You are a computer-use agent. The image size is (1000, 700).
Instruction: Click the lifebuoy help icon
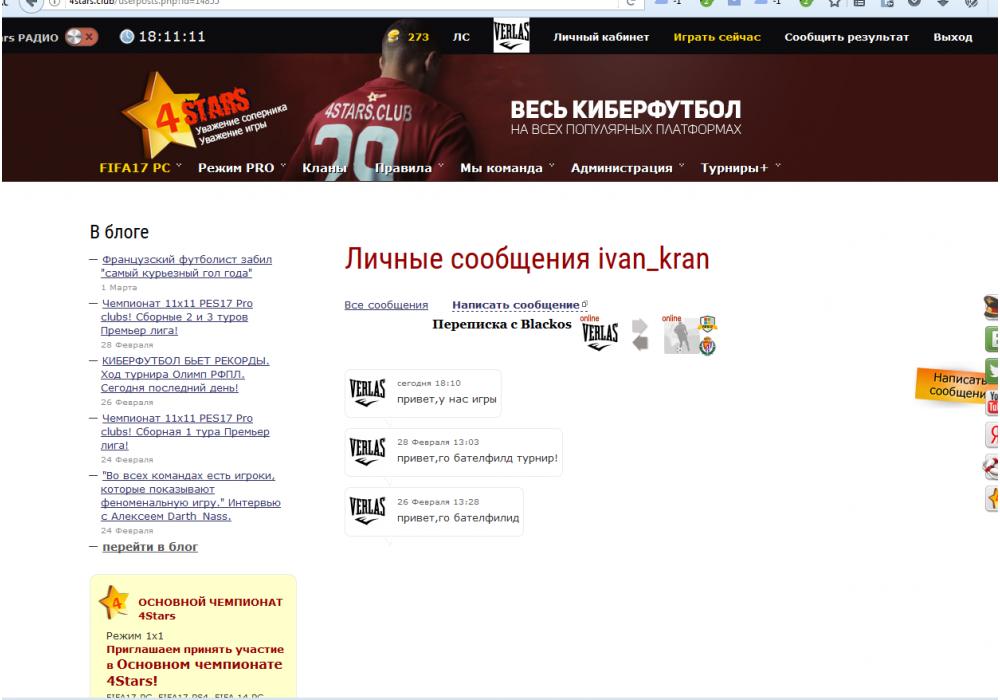(x=991, y=467)
